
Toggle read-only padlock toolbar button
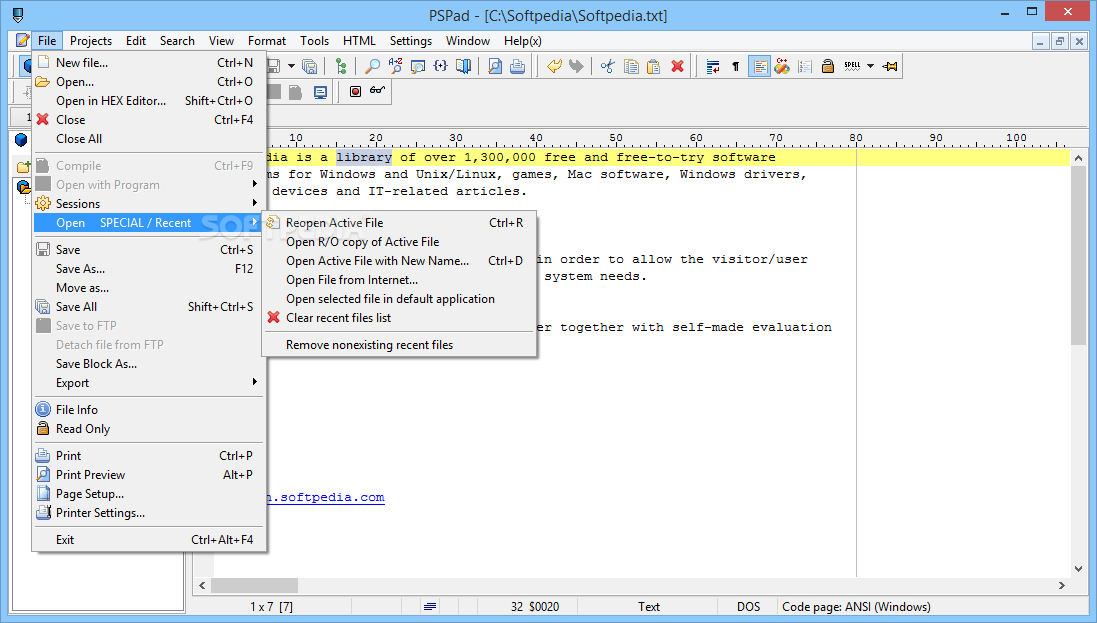(x=828, y=66)
